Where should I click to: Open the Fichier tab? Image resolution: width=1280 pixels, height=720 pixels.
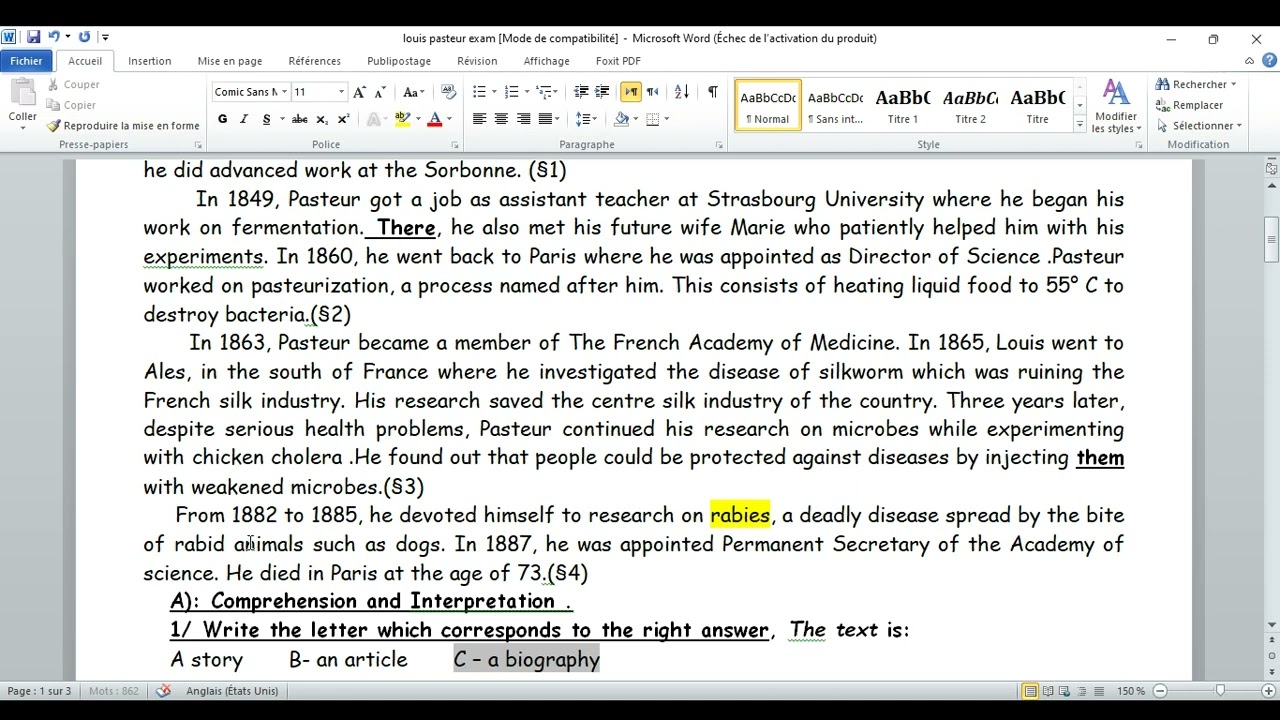pyautogui.click(x=26, y=61)
